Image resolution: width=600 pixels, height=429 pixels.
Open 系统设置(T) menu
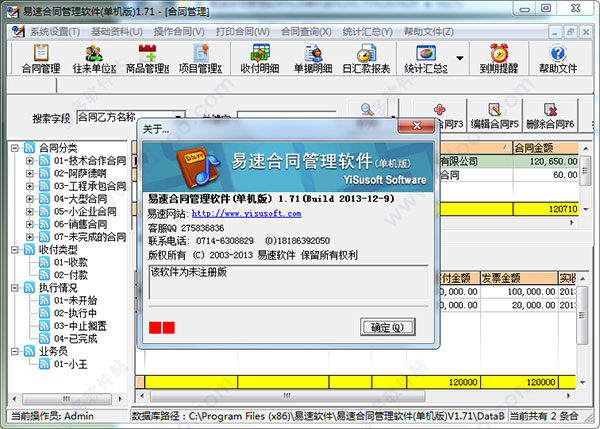click(55, 31)
